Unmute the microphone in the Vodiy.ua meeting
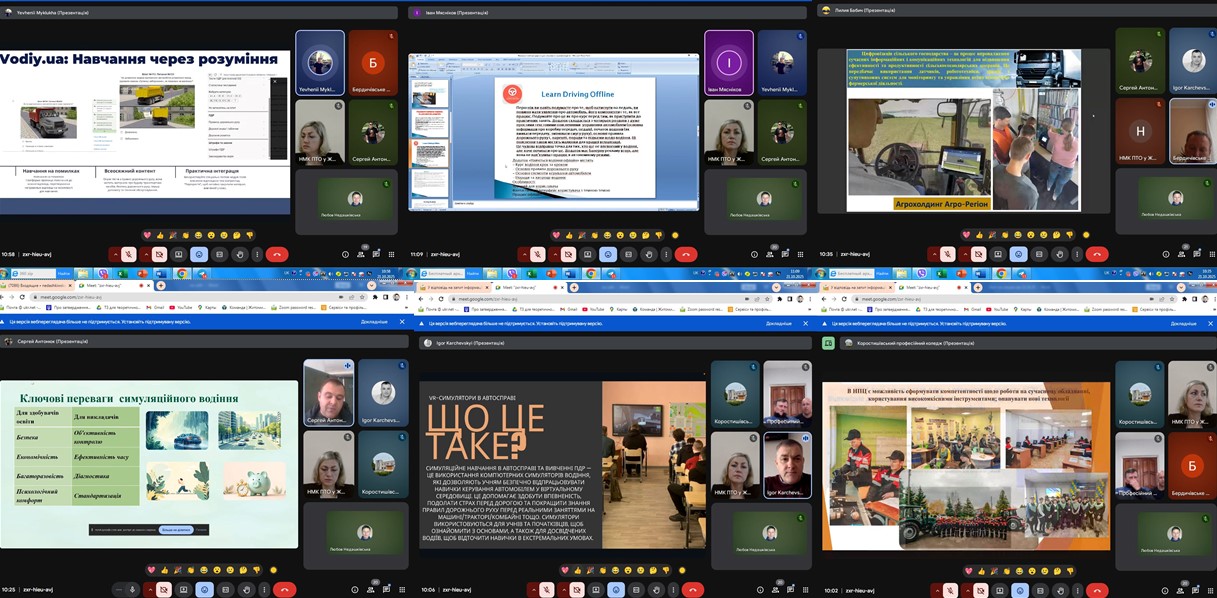Viewport: 1217px width, 598px height. [129, 254]
